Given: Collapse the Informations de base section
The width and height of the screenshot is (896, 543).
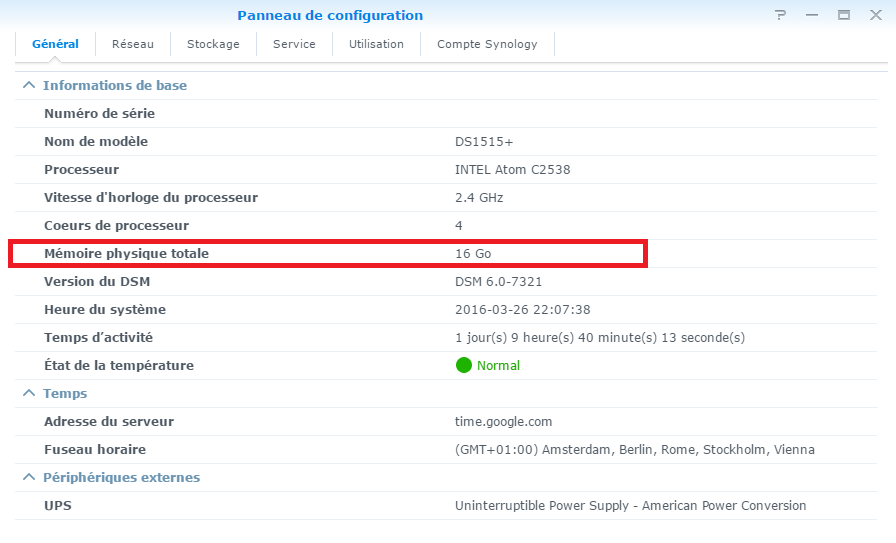Looking at the screenshot, I should (29, 86).
